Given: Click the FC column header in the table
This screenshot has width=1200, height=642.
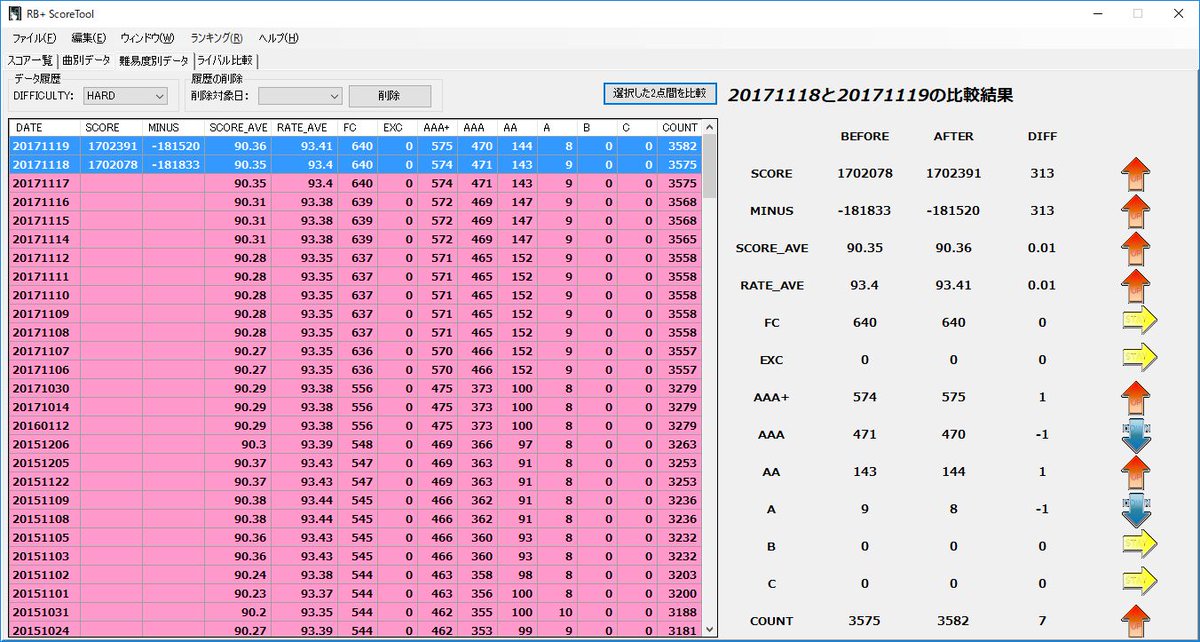Looking at the screenshot, I should coord(357,128).
